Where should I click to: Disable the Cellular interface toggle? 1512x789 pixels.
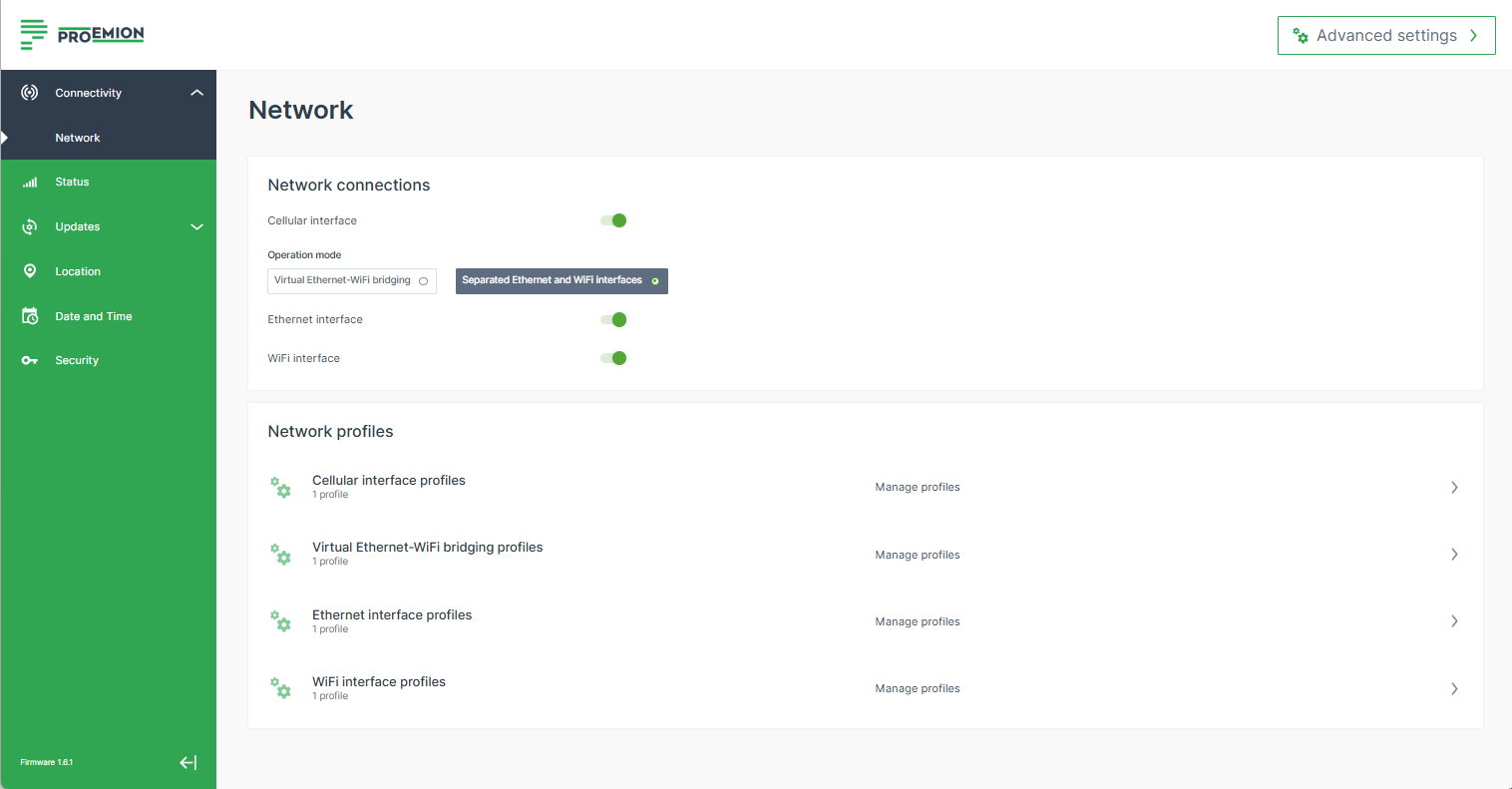pos(612,220)
